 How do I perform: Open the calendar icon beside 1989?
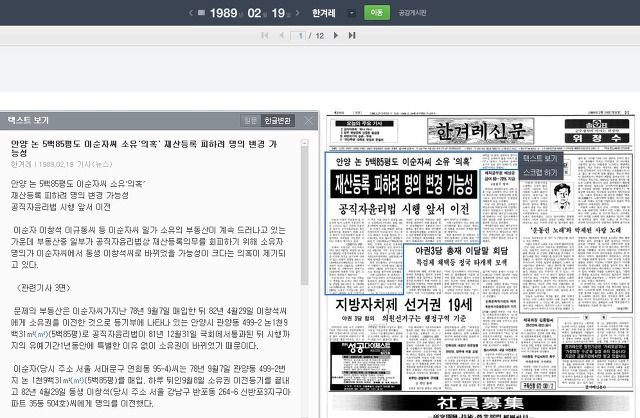click(201, 13)
